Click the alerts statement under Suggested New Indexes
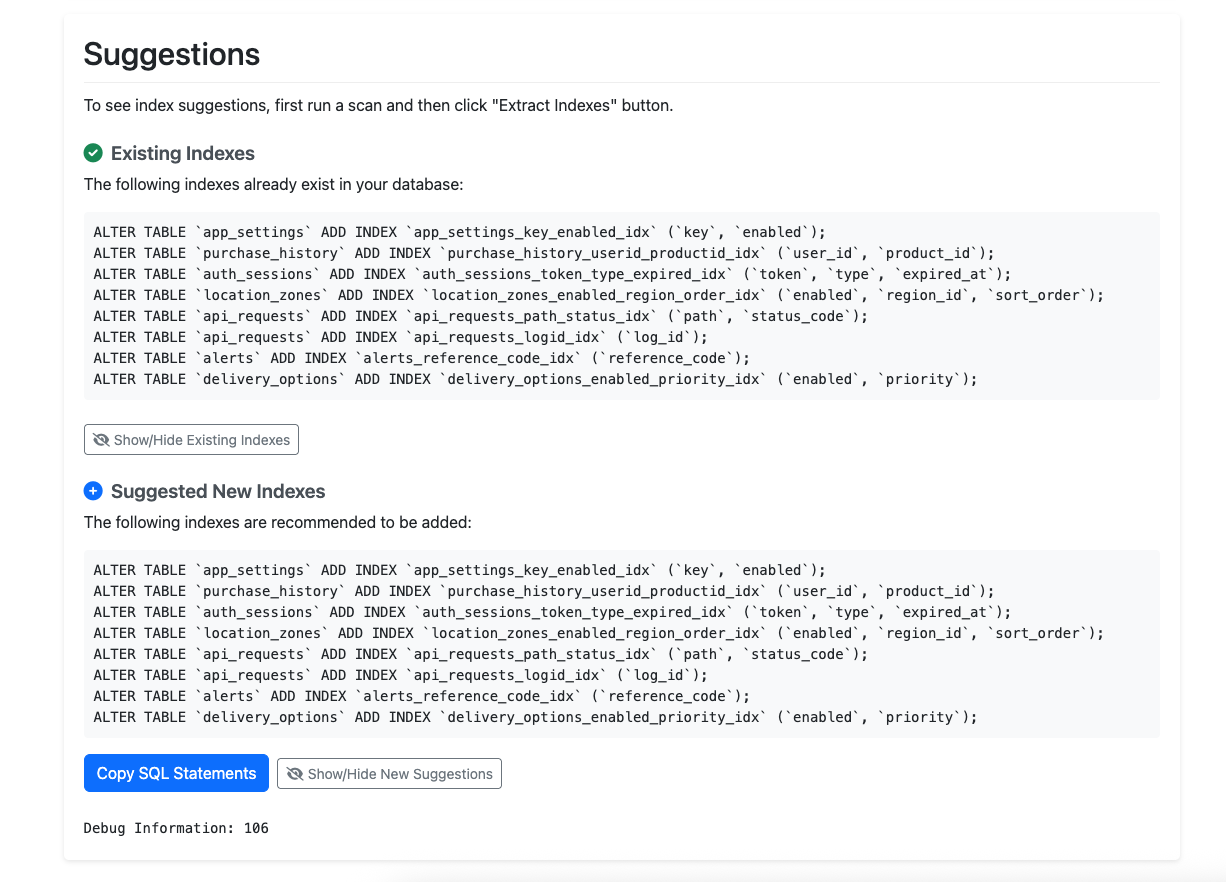The width and height of the screenshot is (1226, 882). tap(421, 696)
